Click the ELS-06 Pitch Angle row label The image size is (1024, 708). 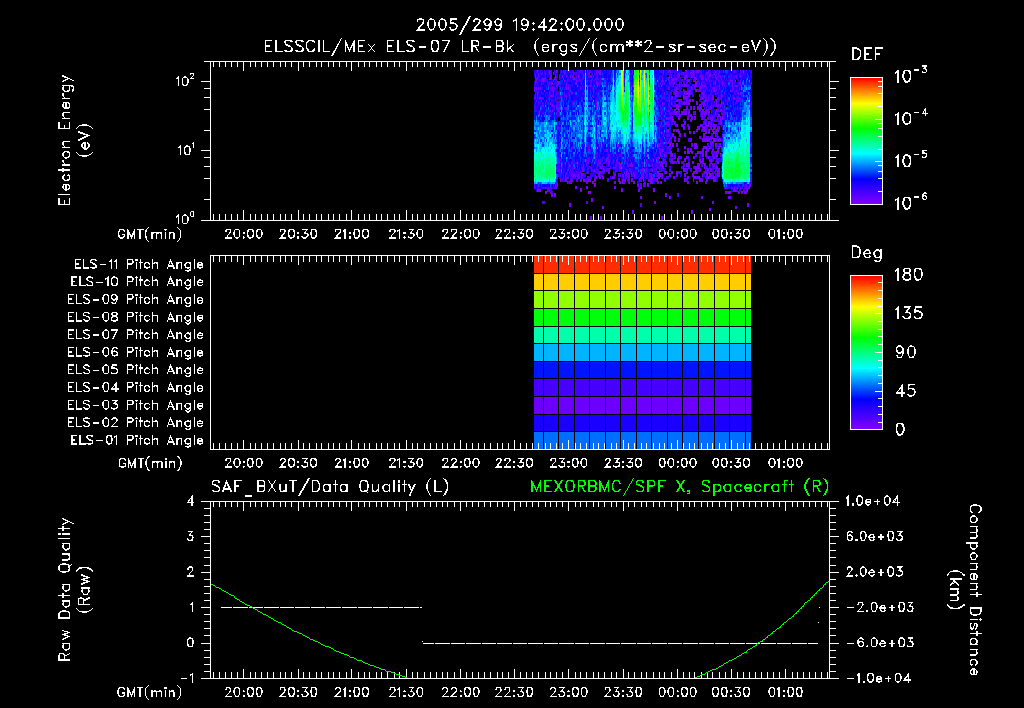coord(135,353)
